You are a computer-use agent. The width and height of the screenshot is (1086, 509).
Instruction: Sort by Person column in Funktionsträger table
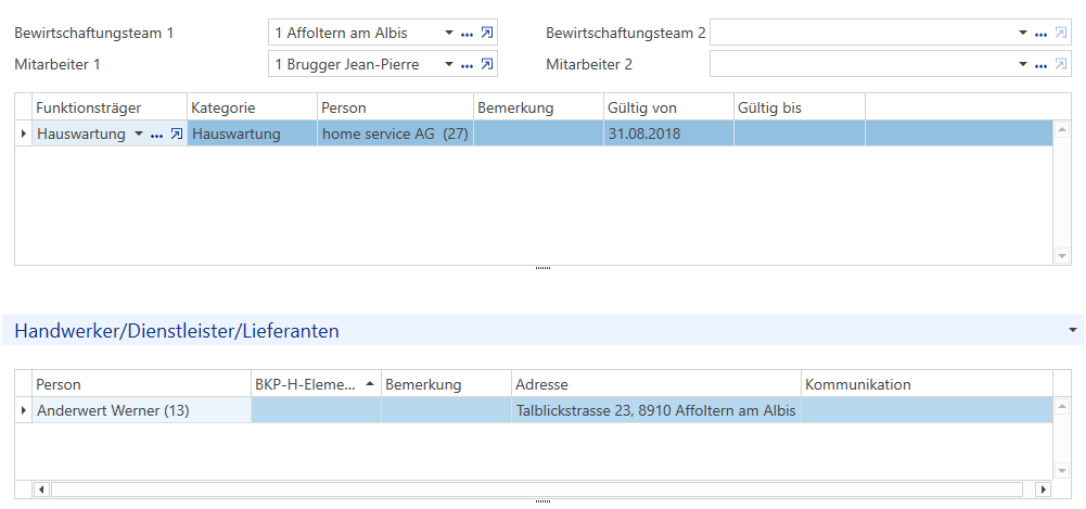click(395, 108)
